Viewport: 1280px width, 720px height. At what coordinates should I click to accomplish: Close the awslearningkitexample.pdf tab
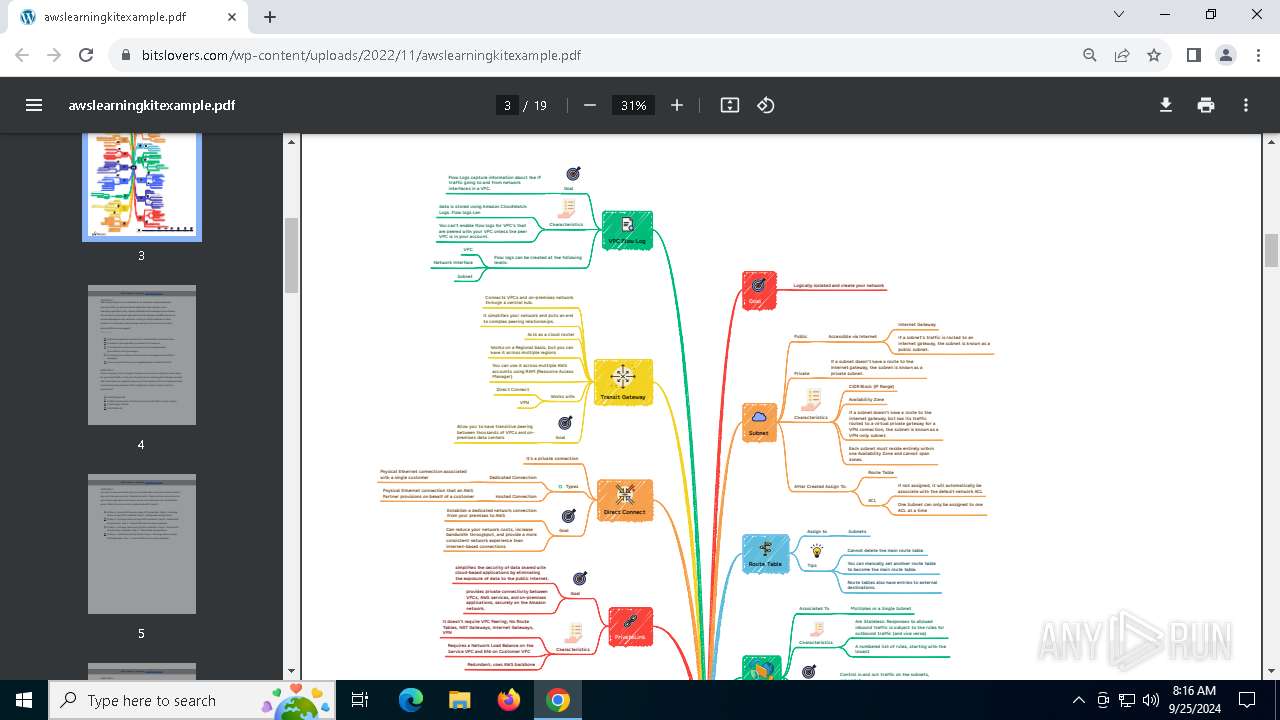232,17
